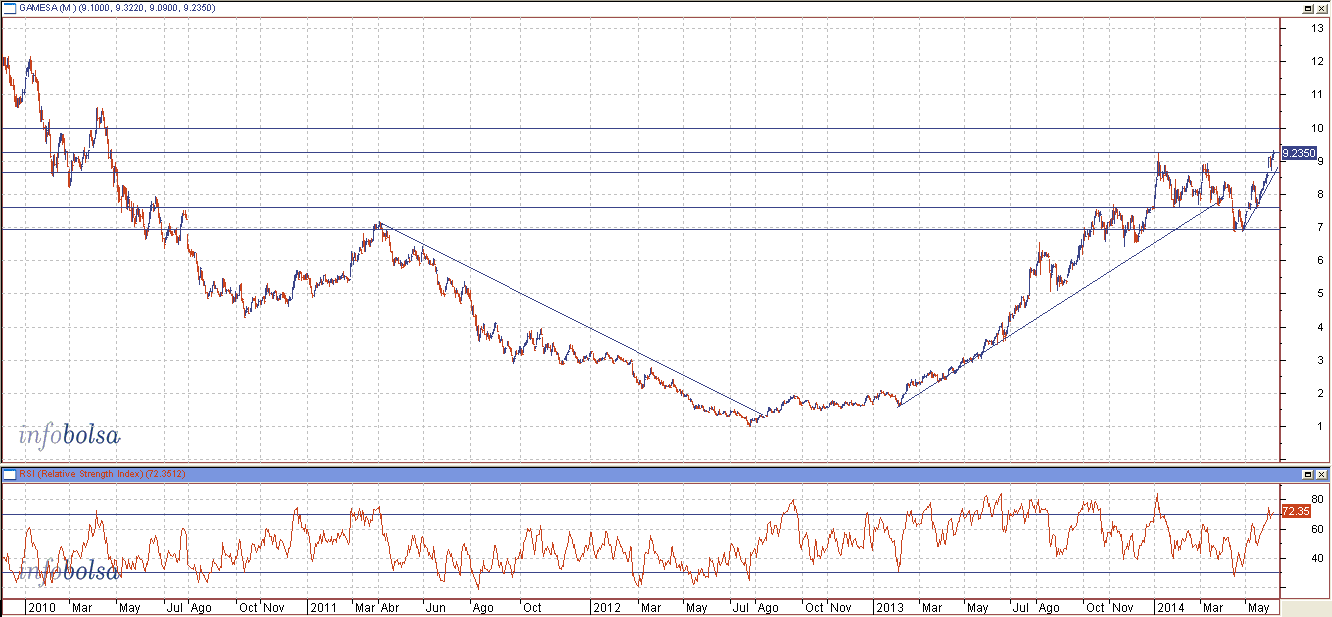
Task: Click the 2014 marker on the time axis
Action: [1169, 607]
